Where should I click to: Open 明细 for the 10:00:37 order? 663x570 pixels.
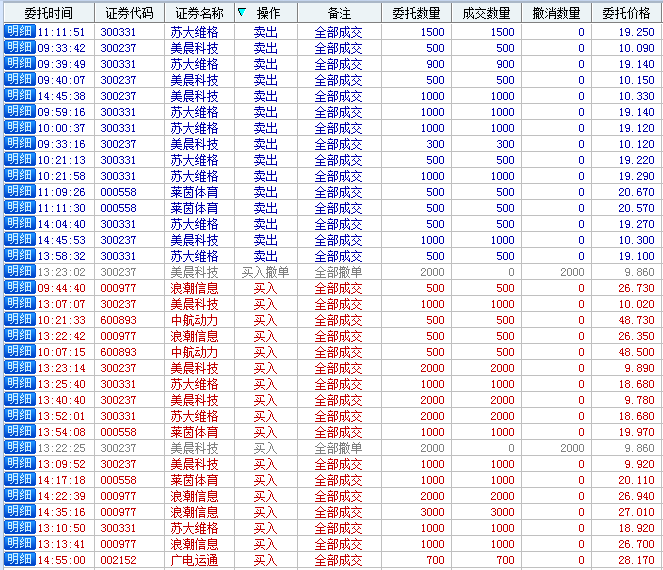[19, 127]
